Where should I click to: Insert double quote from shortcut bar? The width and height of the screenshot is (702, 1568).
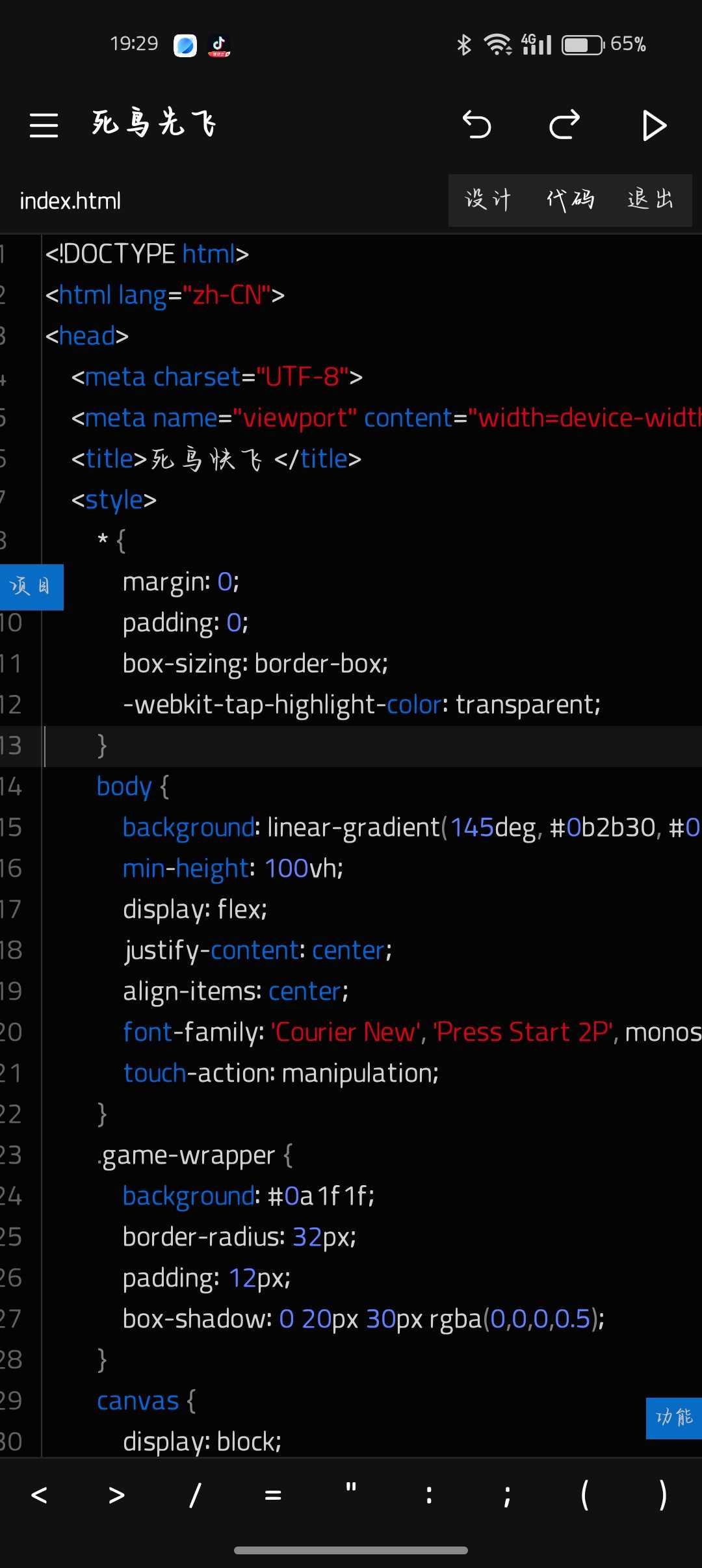[351, 1493]
